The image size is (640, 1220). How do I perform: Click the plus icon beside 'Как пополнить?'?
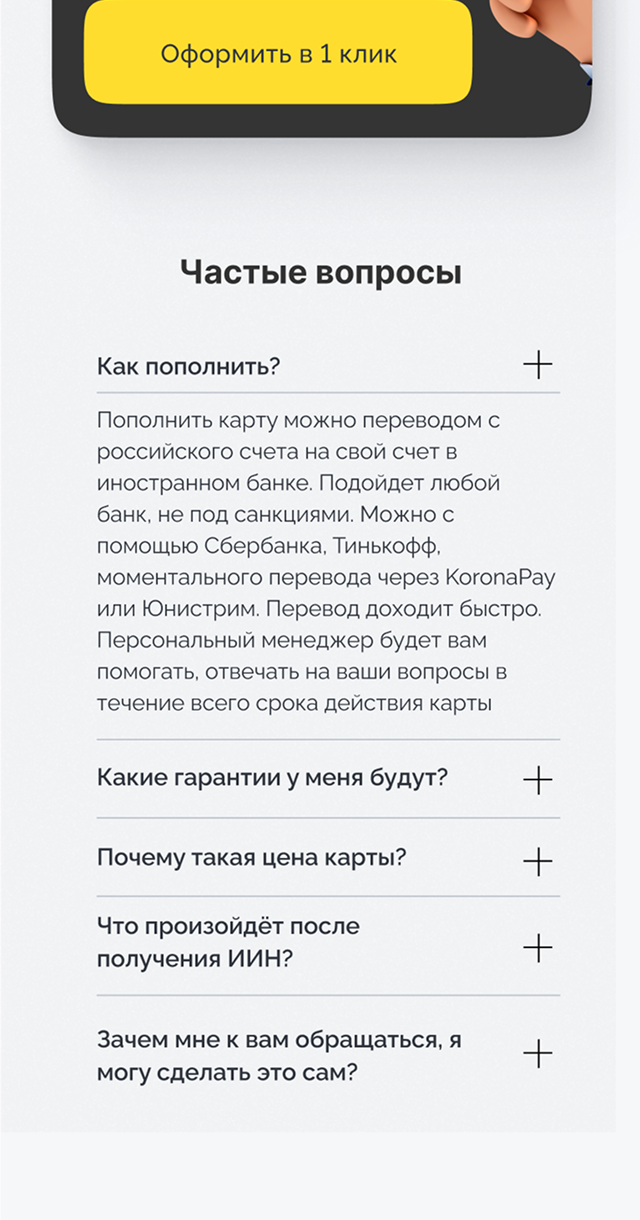tap(537, 365)
